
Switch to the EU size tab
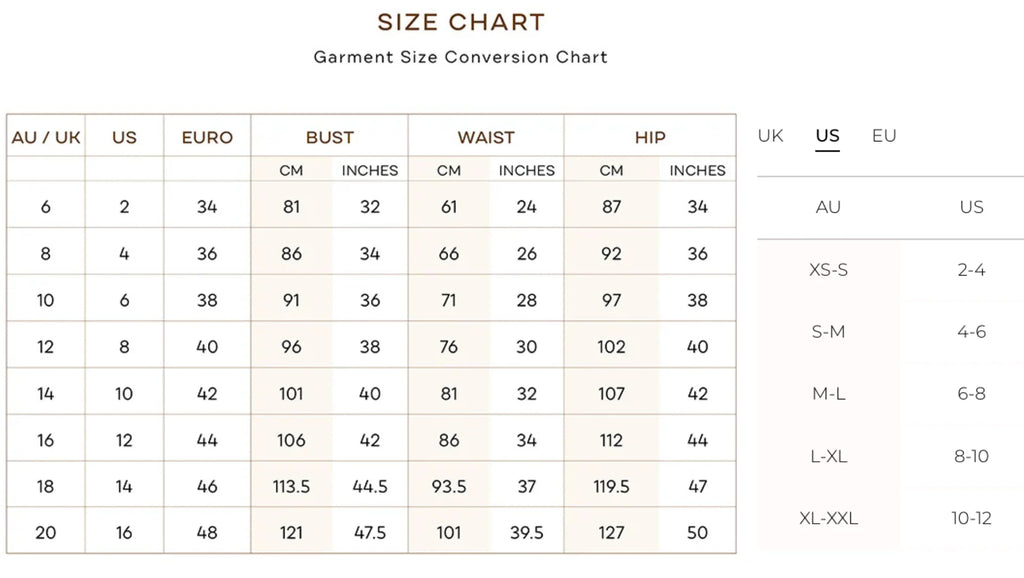884,136
